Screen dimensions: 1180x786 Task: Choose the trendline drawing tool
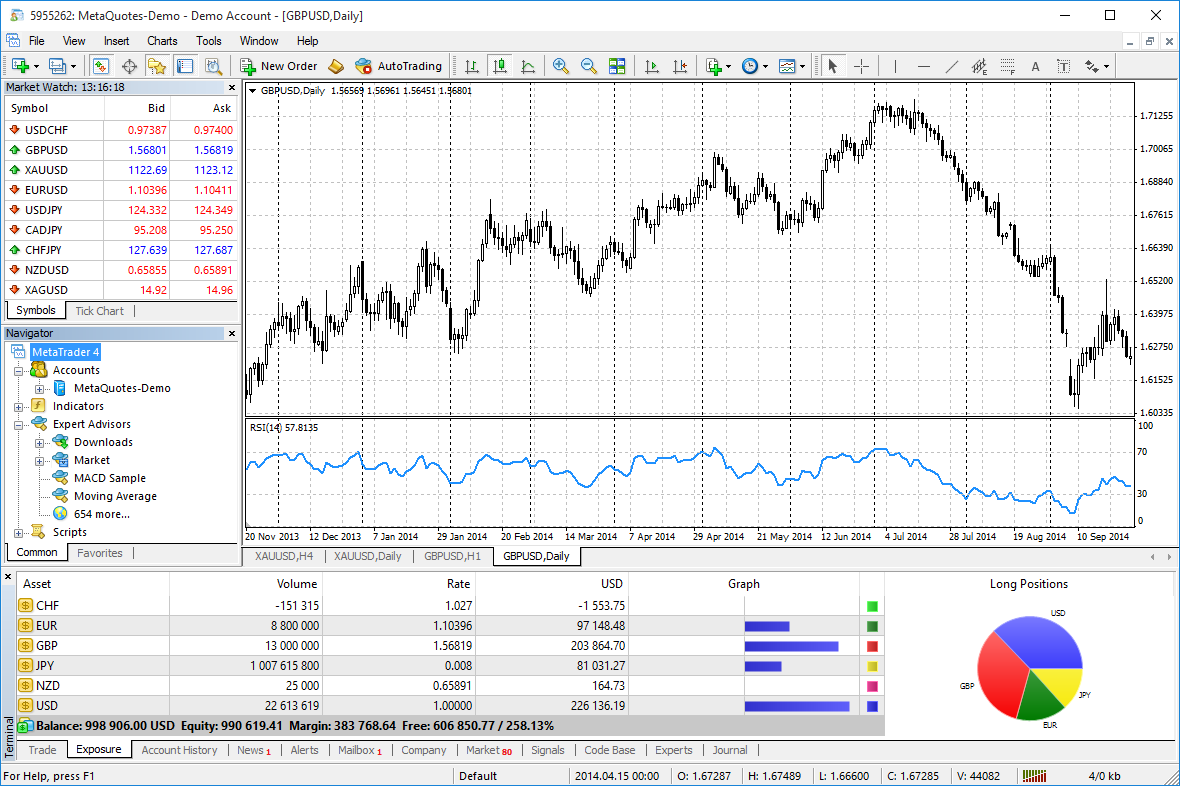click(951, 66)
